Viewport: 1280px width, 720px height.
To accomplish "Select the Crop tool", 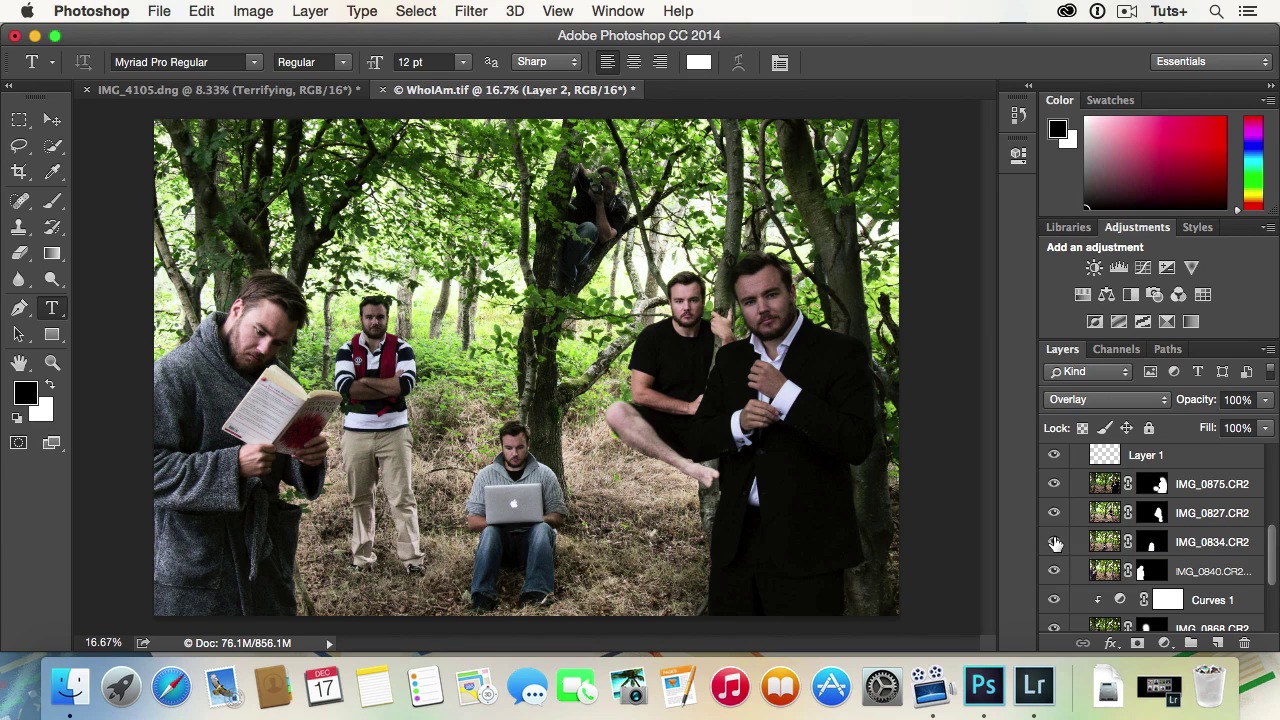I will click(19, 172).
